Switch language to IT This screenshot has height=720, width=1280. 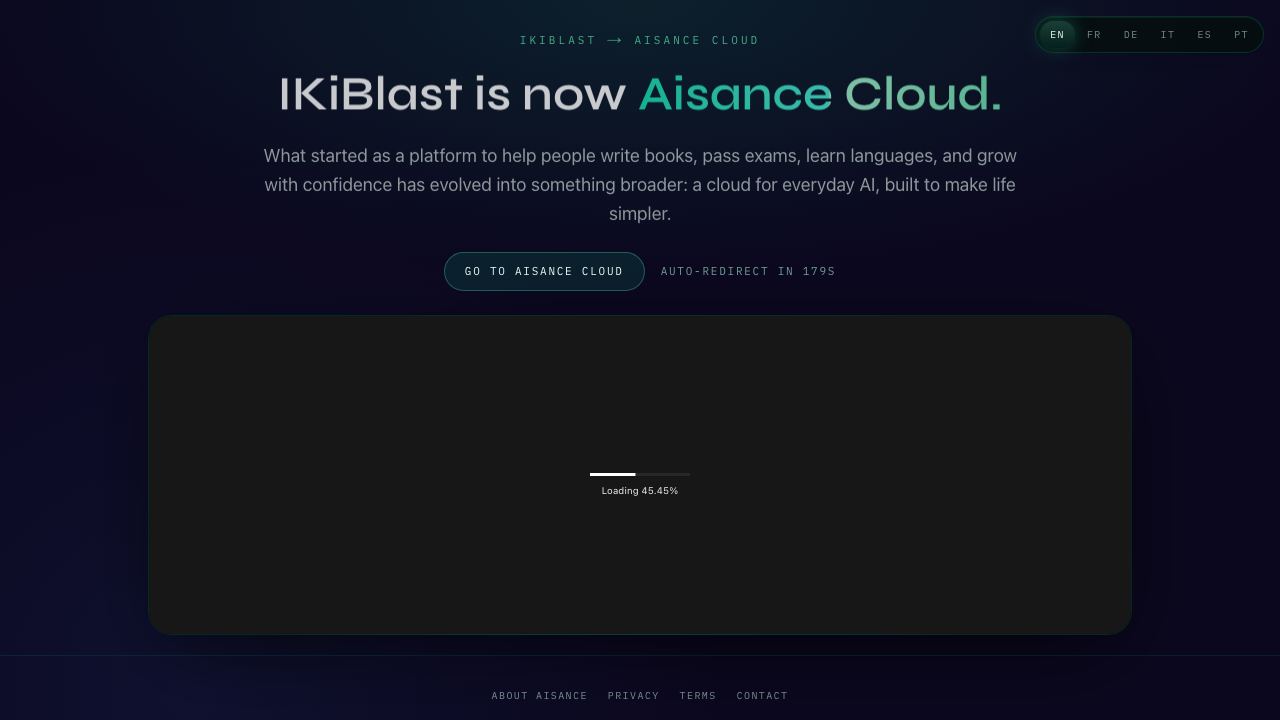pos(1168,35)
